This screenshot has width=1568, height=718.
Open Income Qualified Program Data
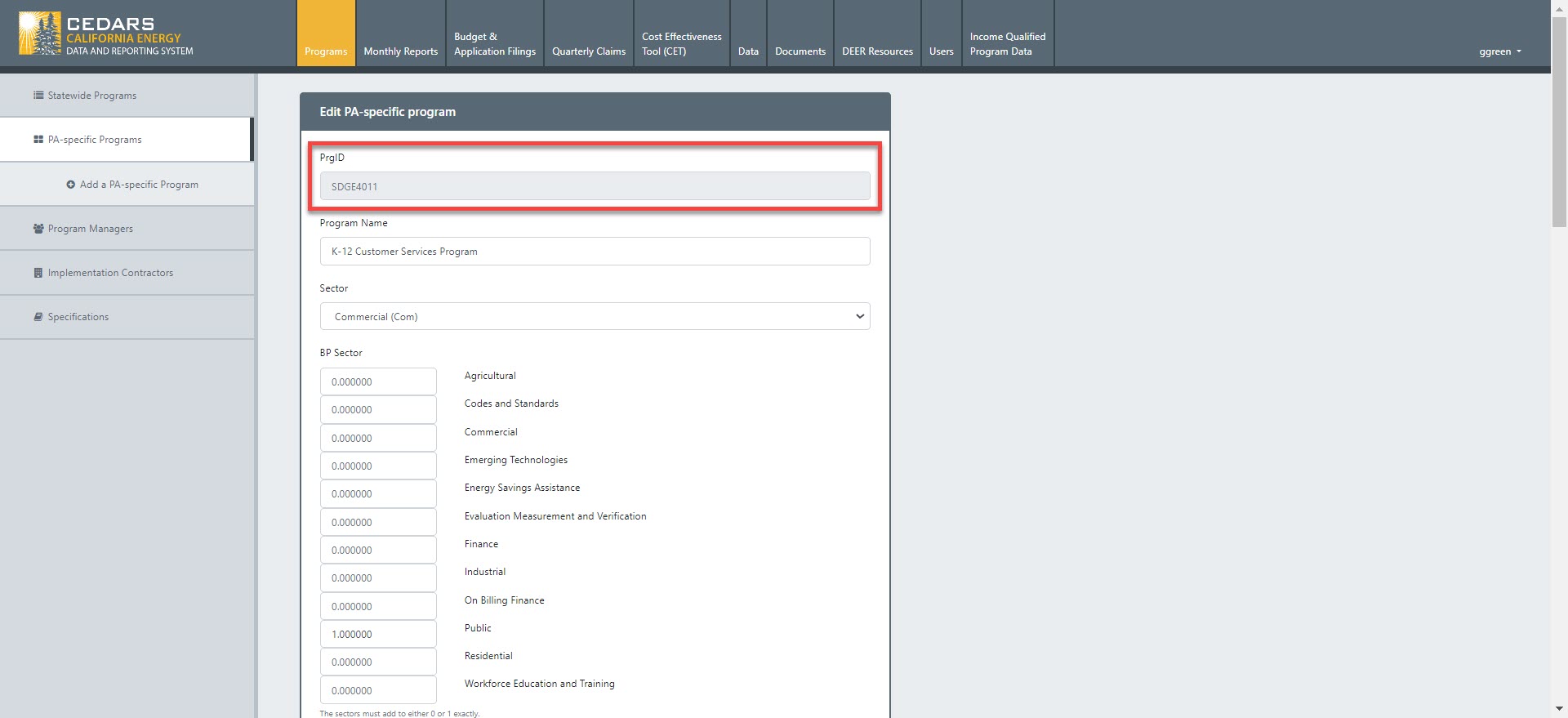[1007, 44]
